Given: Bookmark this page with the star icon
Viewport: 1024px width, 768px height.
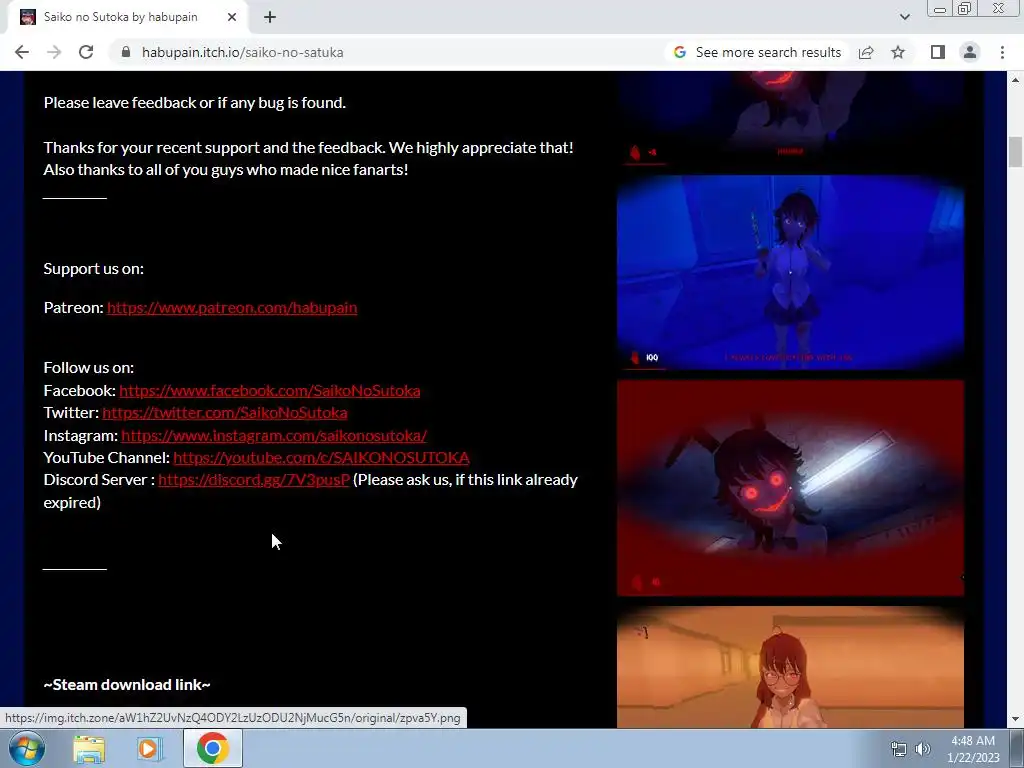Looking at the screenshot, I should [x=898, y=52].
